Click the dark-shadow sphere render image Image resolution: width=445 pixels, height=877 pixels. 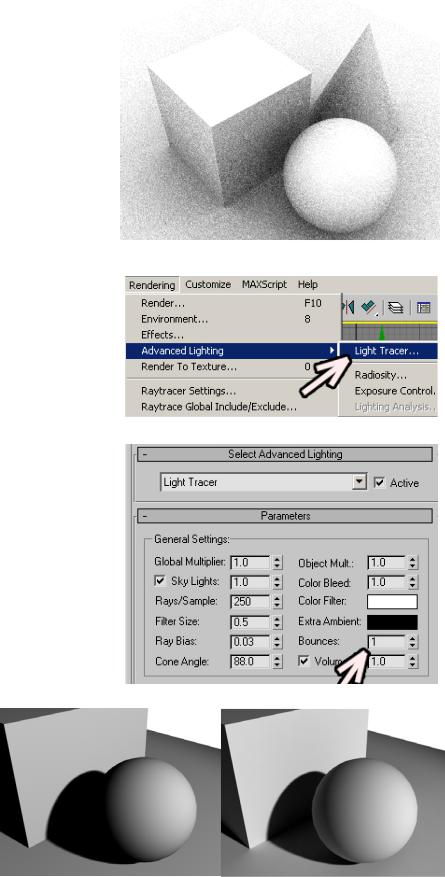coord(110,792)
